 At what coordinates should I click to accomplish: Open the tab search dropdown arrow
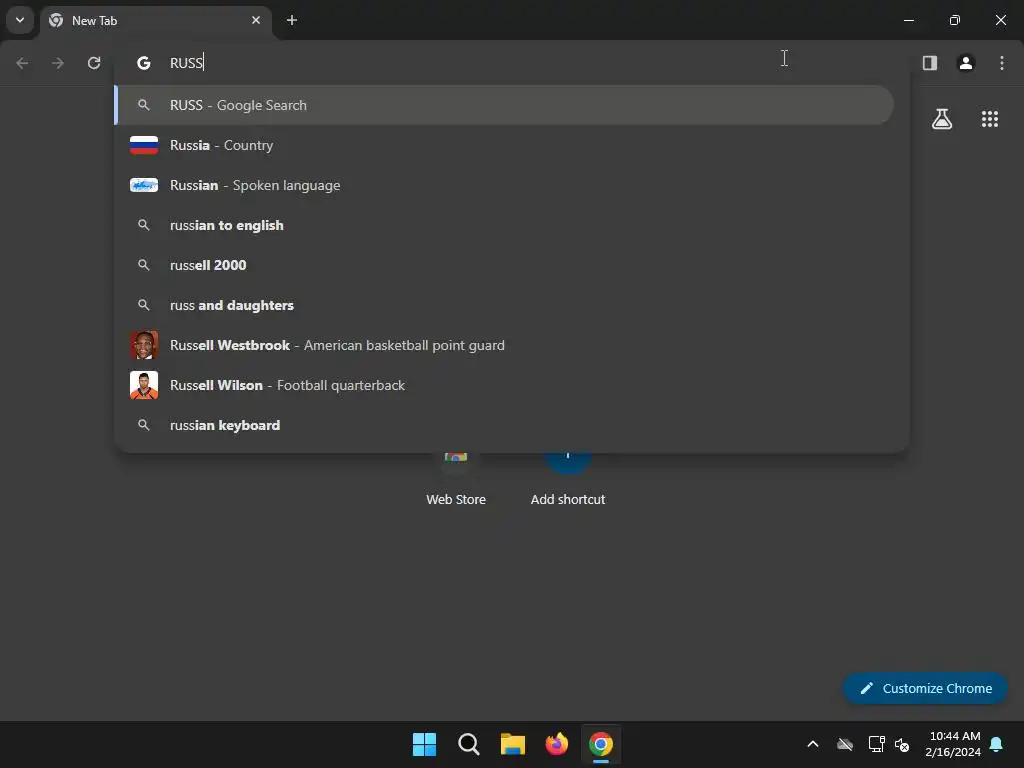20,20
